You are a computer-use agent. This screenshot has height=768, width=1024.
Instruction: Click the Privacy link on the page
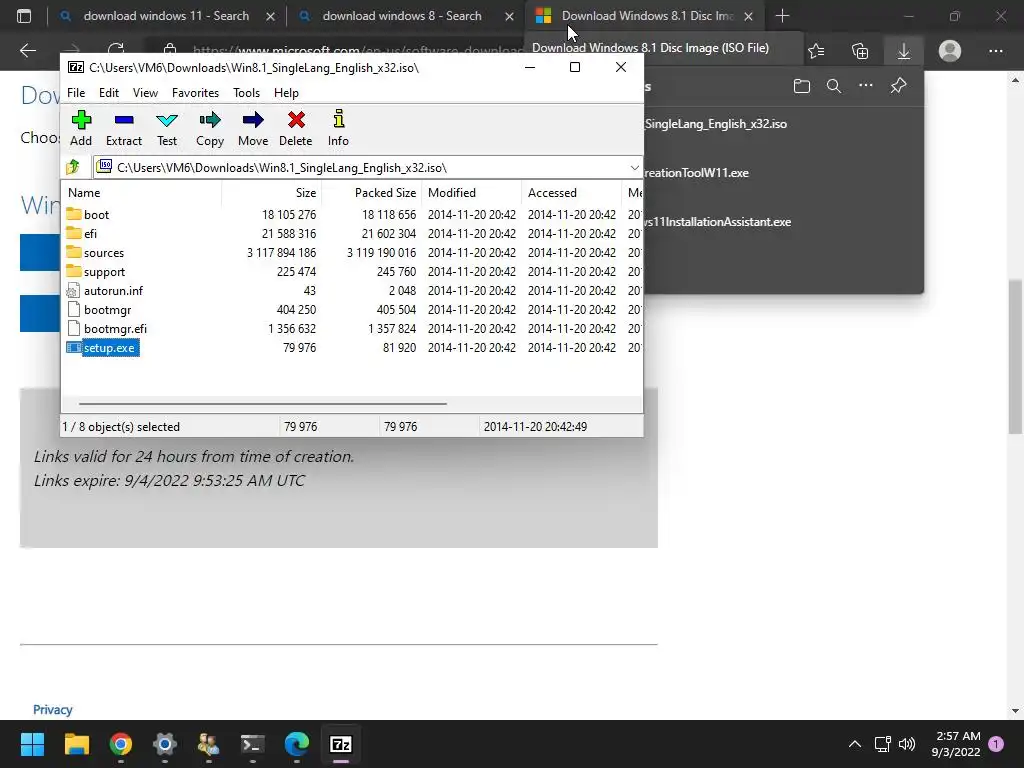click(53, 710)
